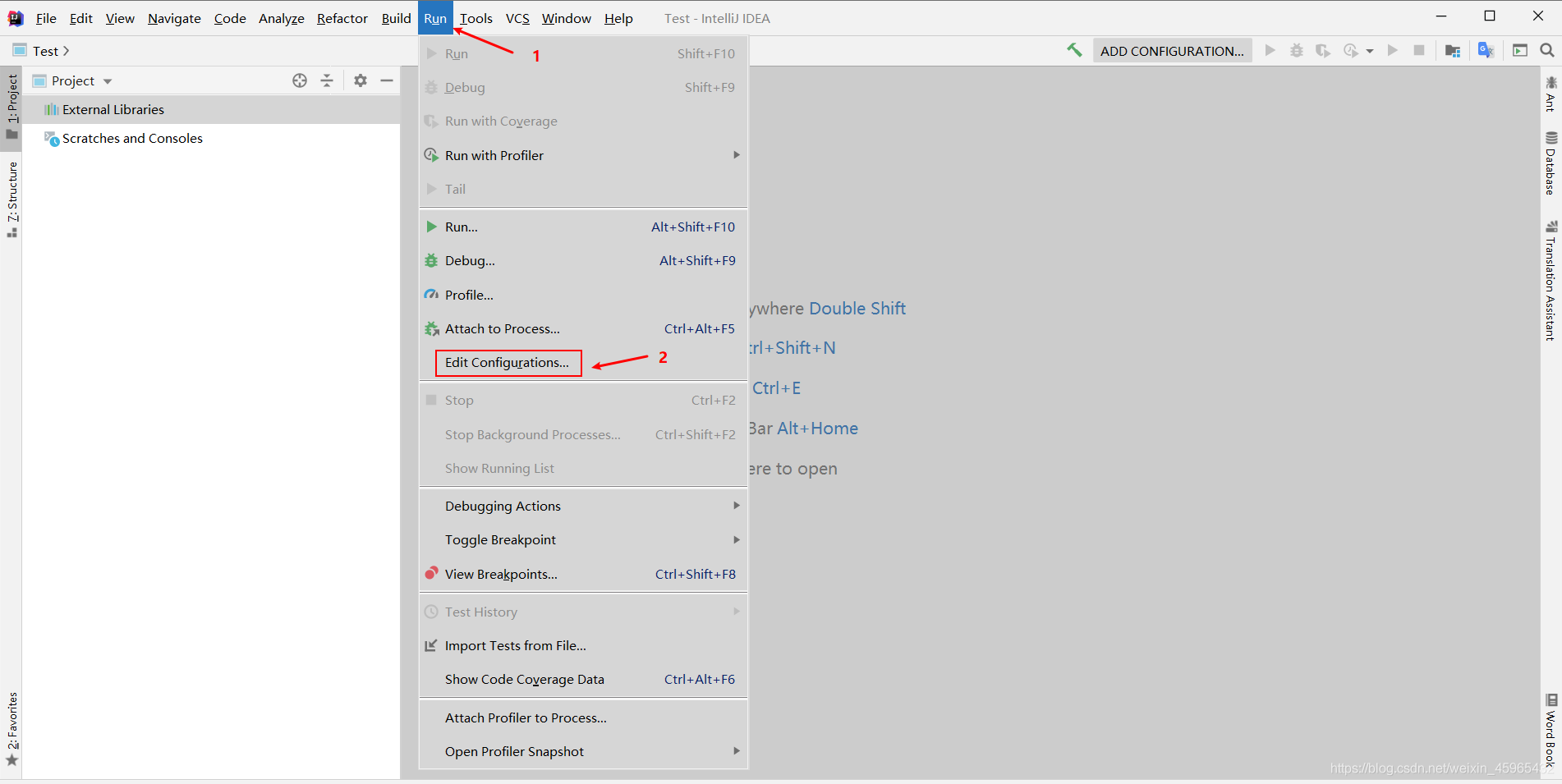Click the ADD CONFIGURATION... button
Screen dimensions: 1562x784
pos(1172,51)
